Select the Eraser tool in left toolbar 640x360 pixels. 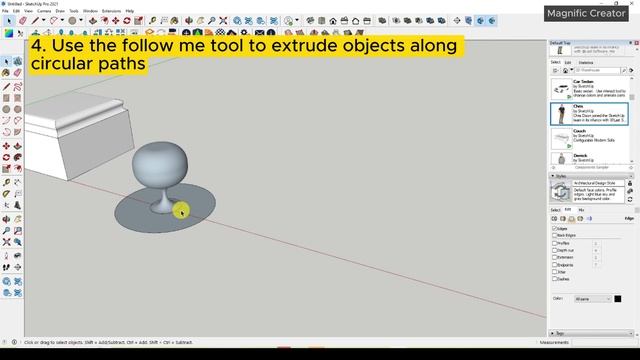tap(18, 73)
